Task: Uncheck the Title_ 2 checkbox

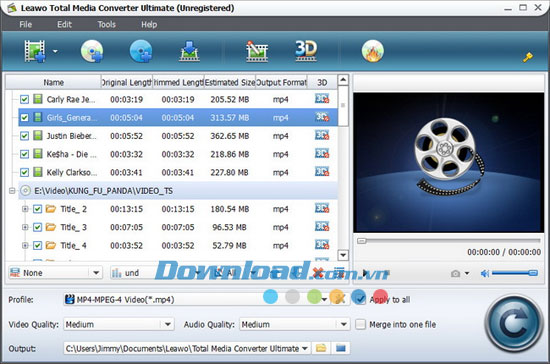Action: [38, 209]
